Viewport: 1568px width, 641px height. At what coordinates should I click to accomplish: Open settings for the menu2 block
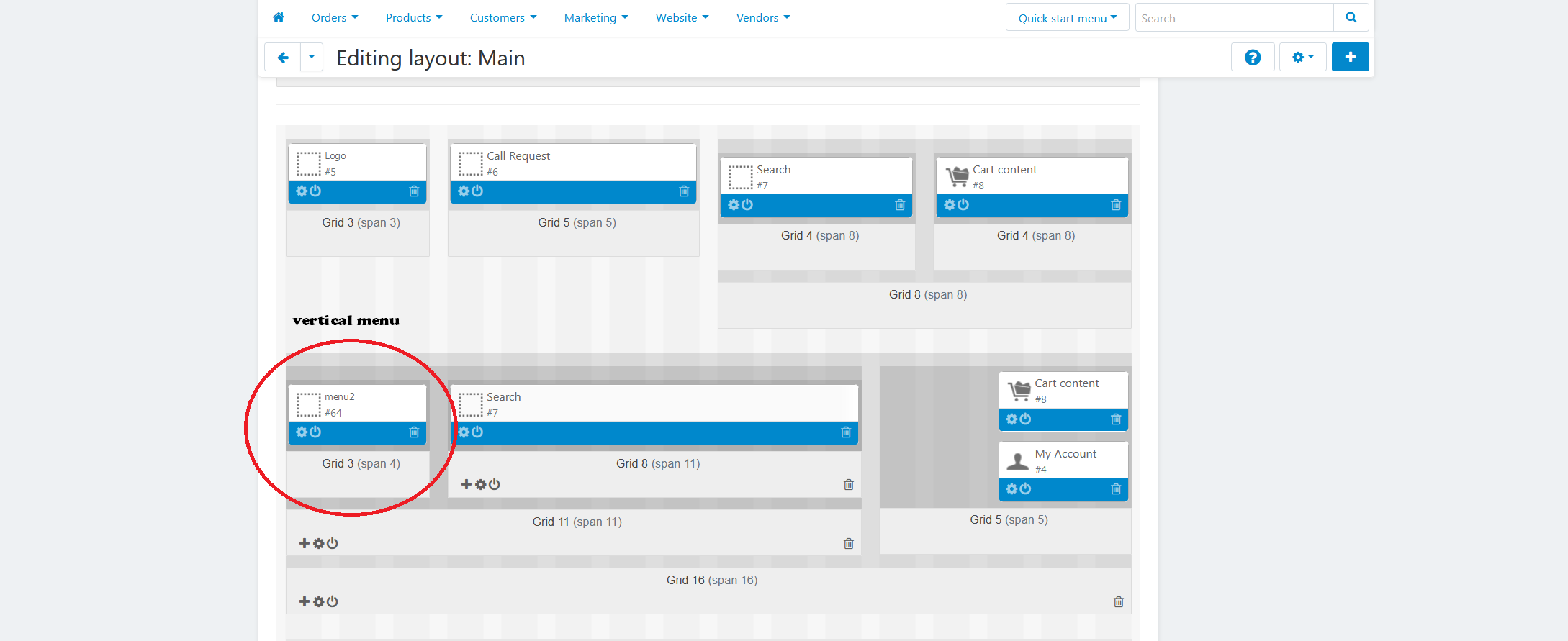pos(302,432)
